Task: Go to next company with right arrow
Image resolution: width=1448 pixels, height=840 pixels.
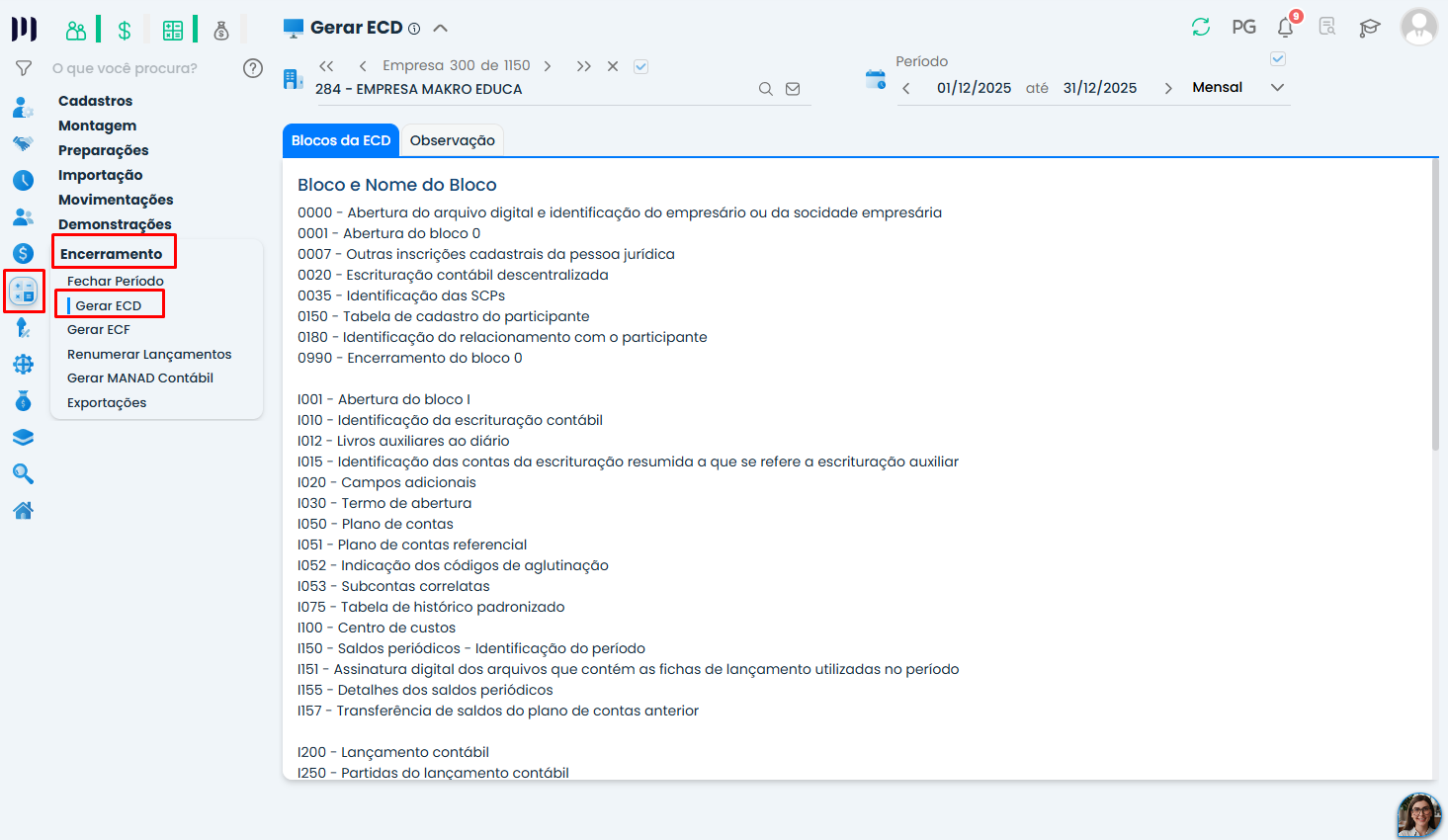Action: tap(548, 66)
